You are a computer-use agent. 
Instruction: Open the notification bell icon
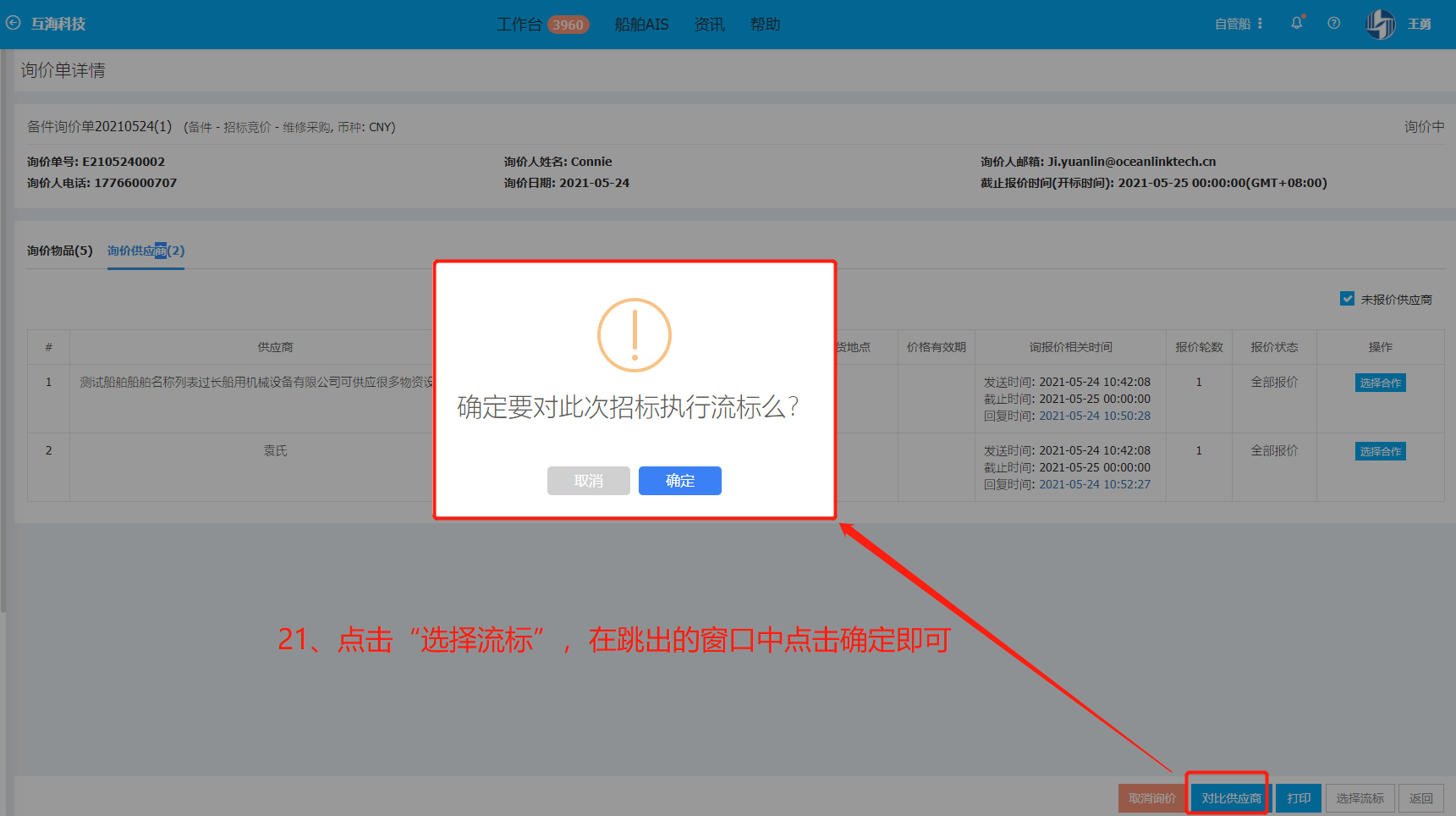point(1296,23)
